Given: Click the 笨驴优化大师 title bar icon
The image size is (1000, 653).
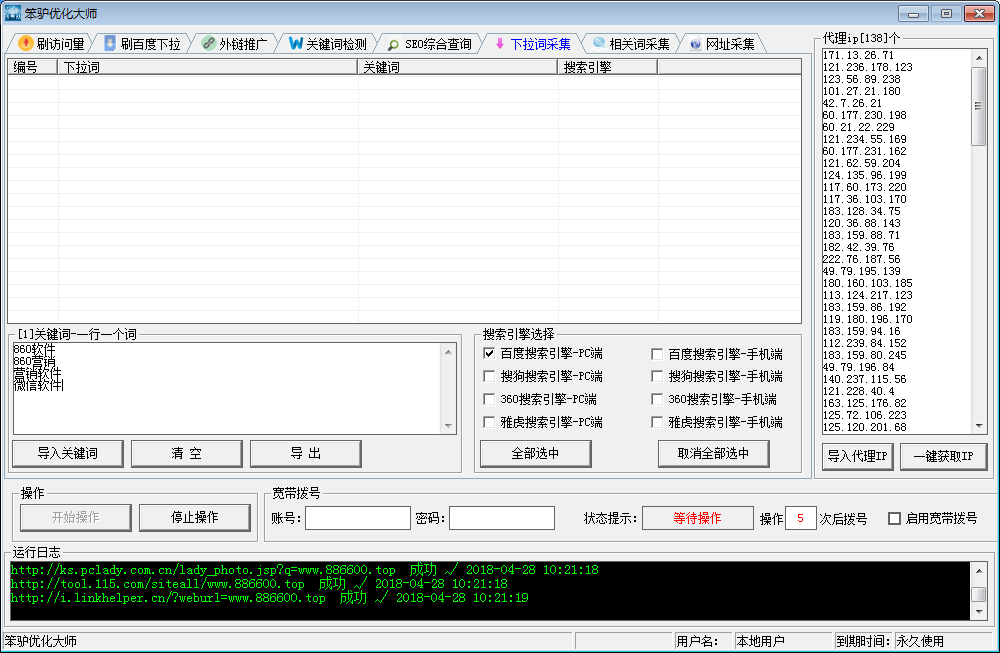Looking at the screenshot, I should [x=13, y=13].
